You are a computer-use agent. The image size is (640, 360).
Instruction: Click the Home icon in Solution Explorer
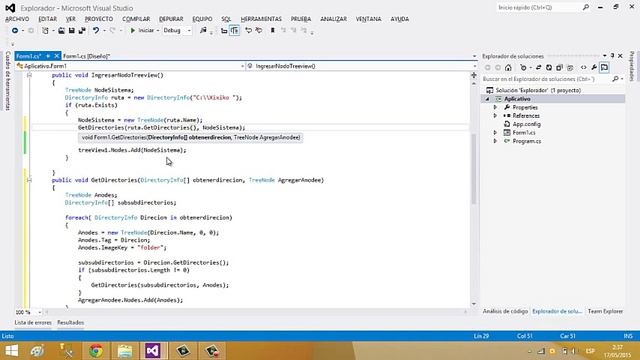(x=508, y=68)
